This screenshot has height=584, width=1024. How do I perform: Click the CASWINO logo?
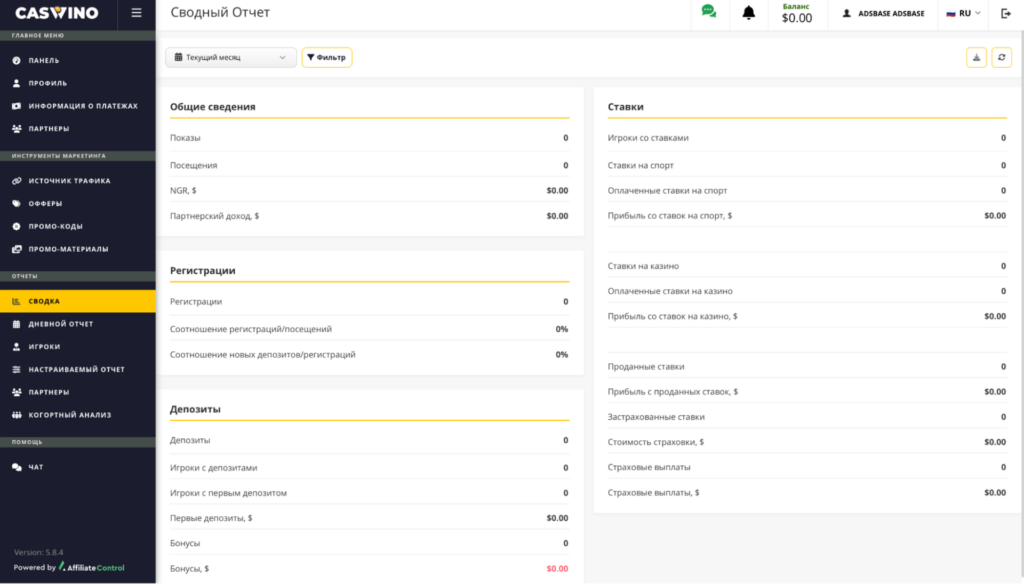[x=57, y=12]
